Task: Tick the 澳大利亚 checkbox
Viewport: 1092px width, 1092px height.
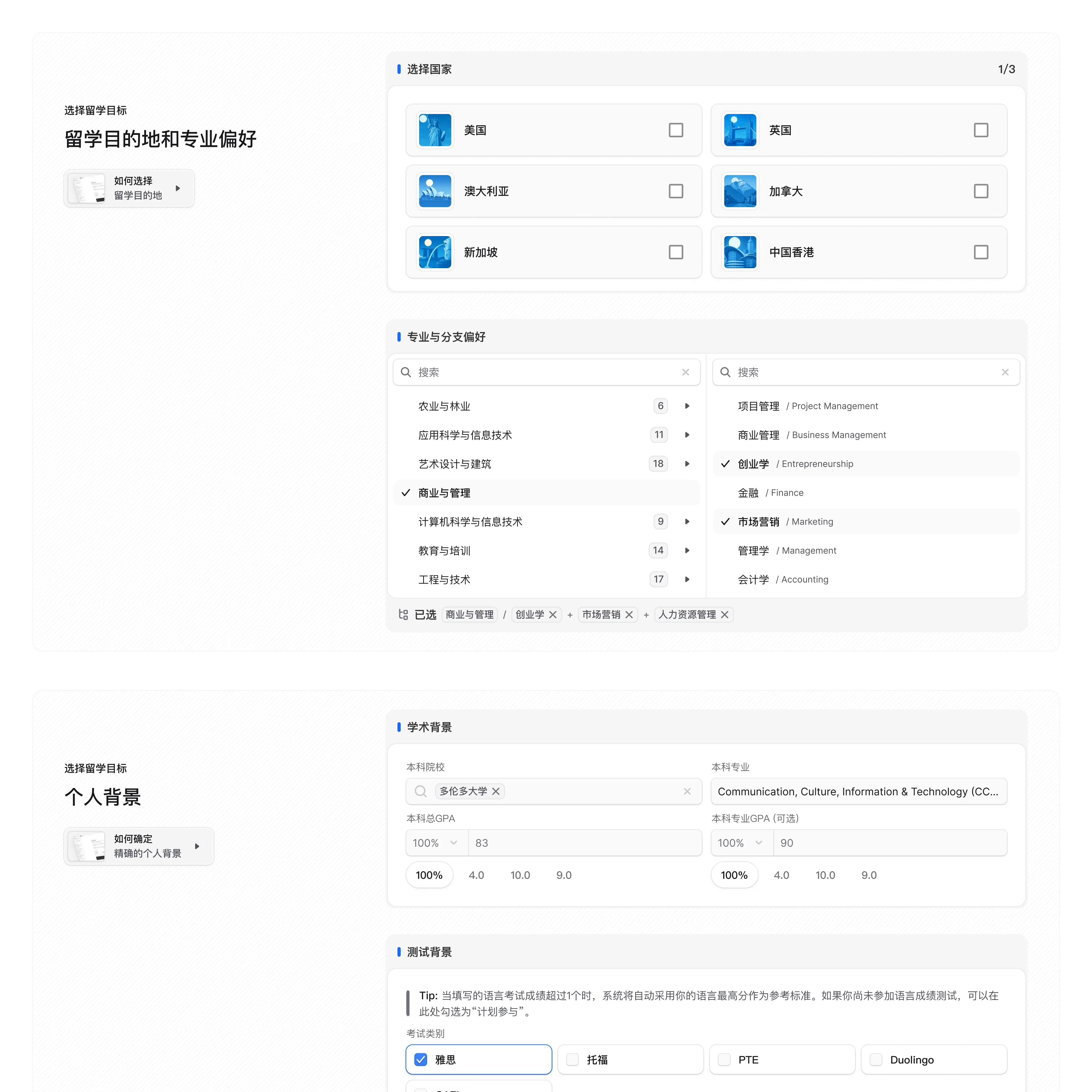Action: click(676, 191)
